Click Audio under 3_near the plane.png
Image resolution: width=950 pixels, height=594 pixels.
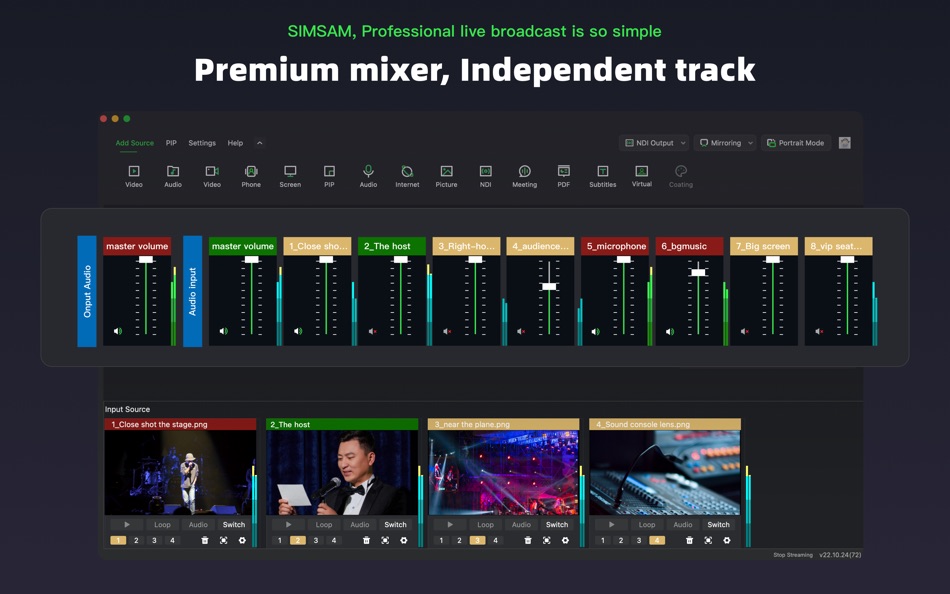point(521,524)
